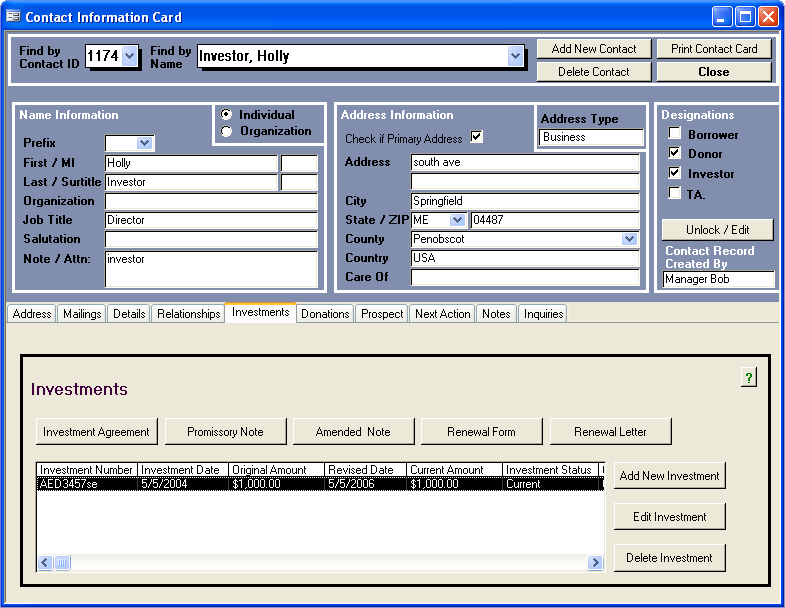The height and width of the screenshot is (608, 785).
Task: Toggle the Borrower designation checkbox
Action: point(675,134)
